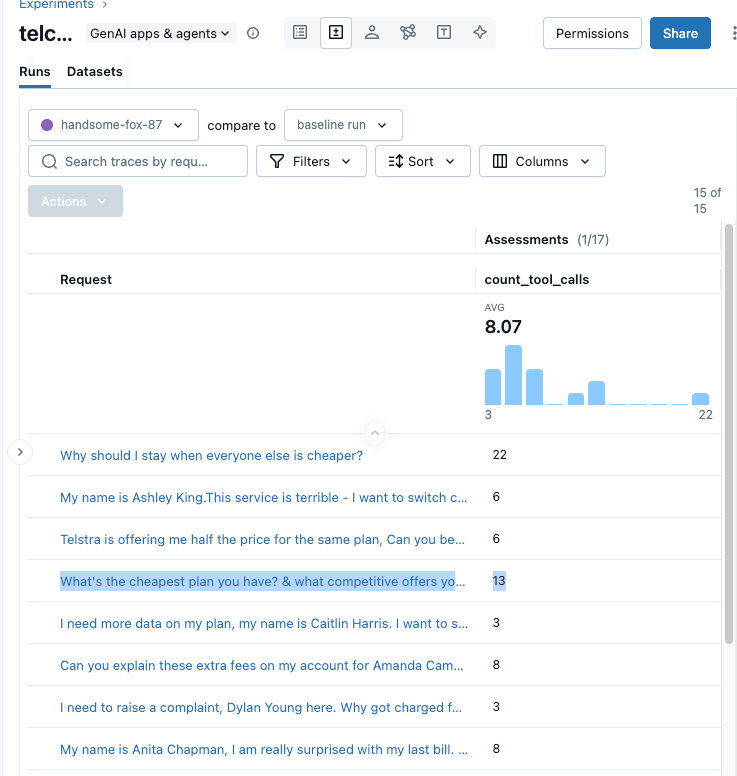Expand the left side panel arrow
737x776 pixels.
20,452
